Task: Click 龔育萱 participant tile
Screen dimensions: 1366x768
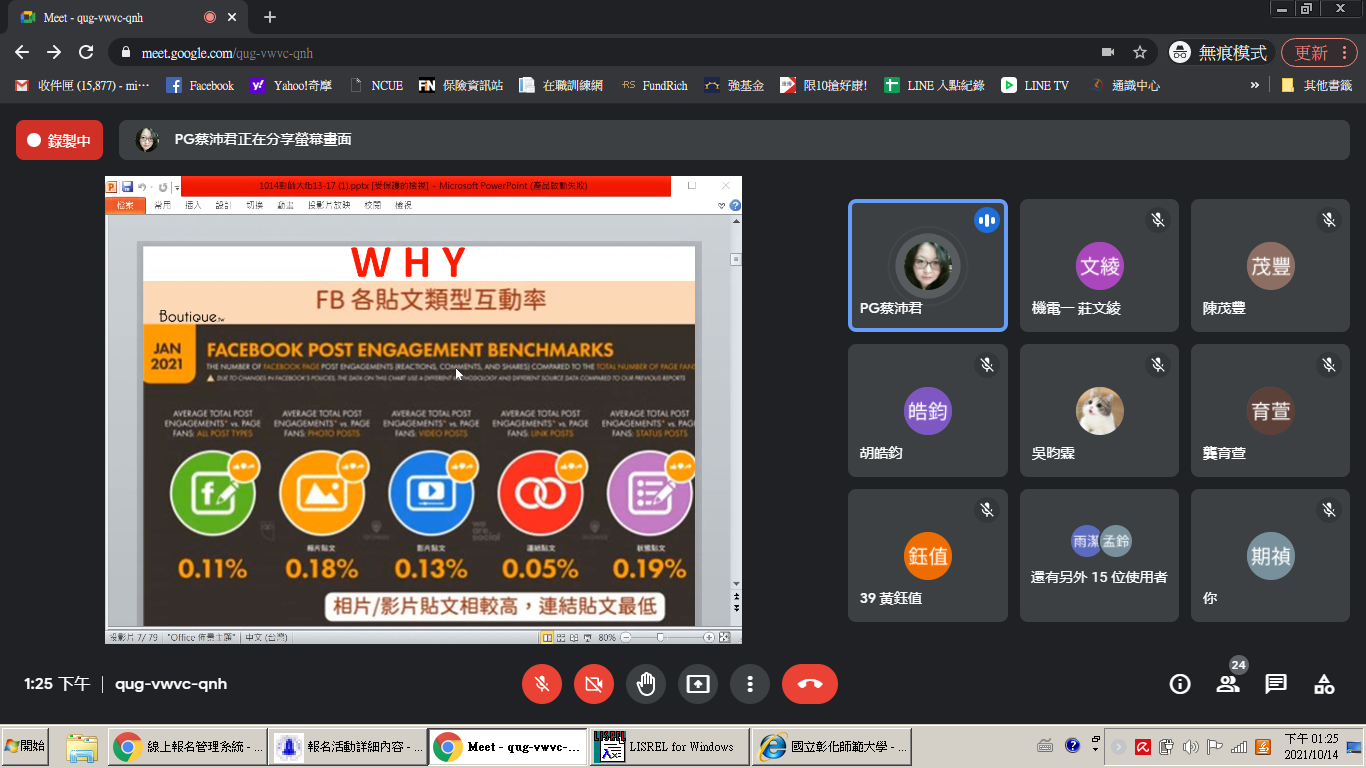Action: click(1271, 410)
